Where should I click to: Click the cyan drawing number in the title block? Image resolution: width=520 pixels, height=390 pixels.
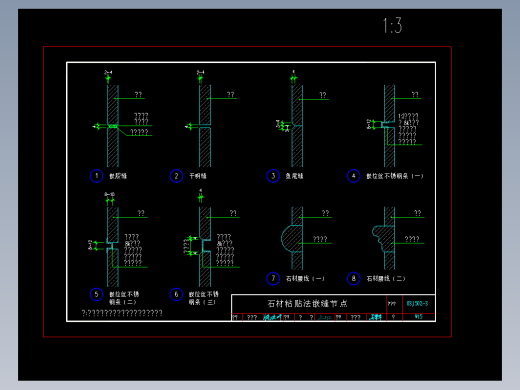[x=417, y=304]
